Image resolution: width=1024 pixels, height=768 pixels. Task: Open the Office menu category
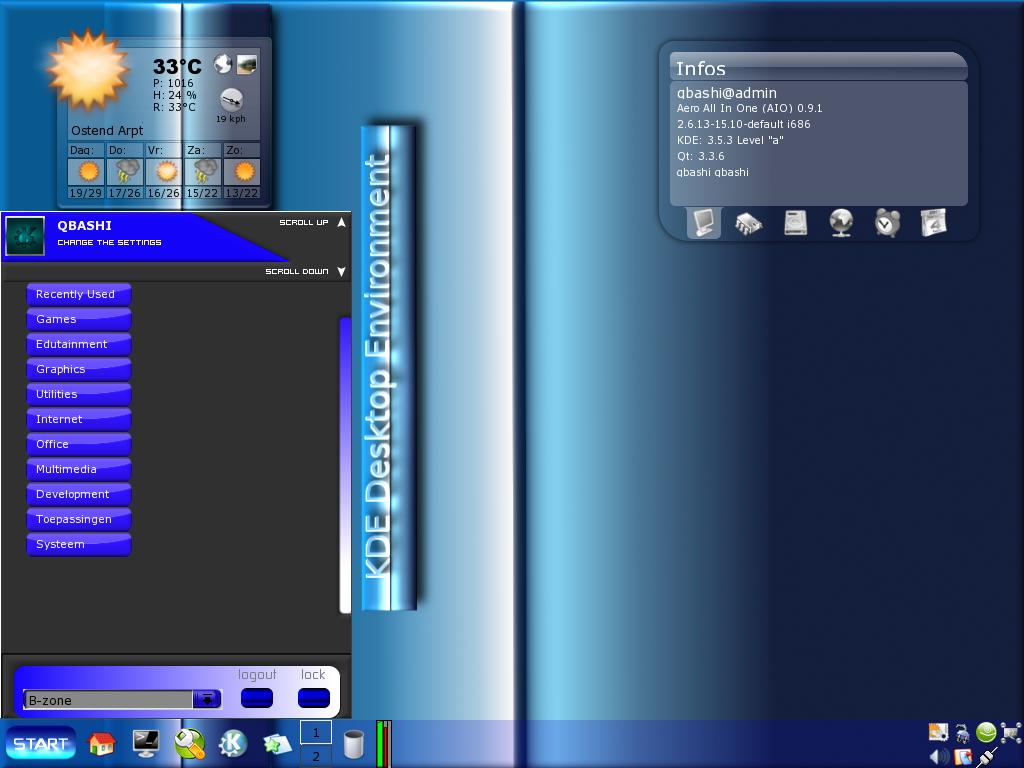click(x=79, y=444)
